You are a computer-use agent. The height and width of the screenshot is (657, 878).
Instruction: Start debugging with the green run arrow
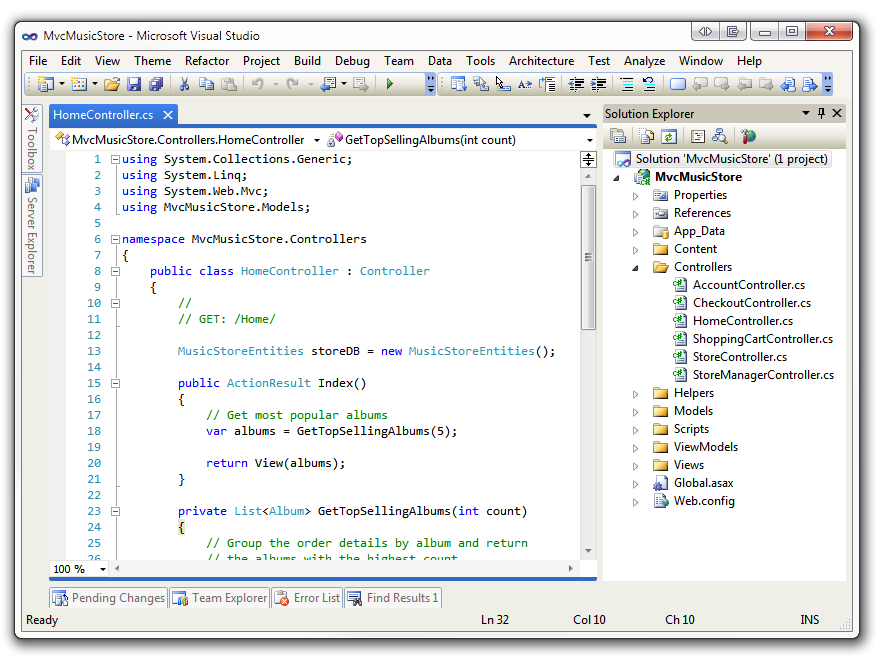click(x=388, y=84)
